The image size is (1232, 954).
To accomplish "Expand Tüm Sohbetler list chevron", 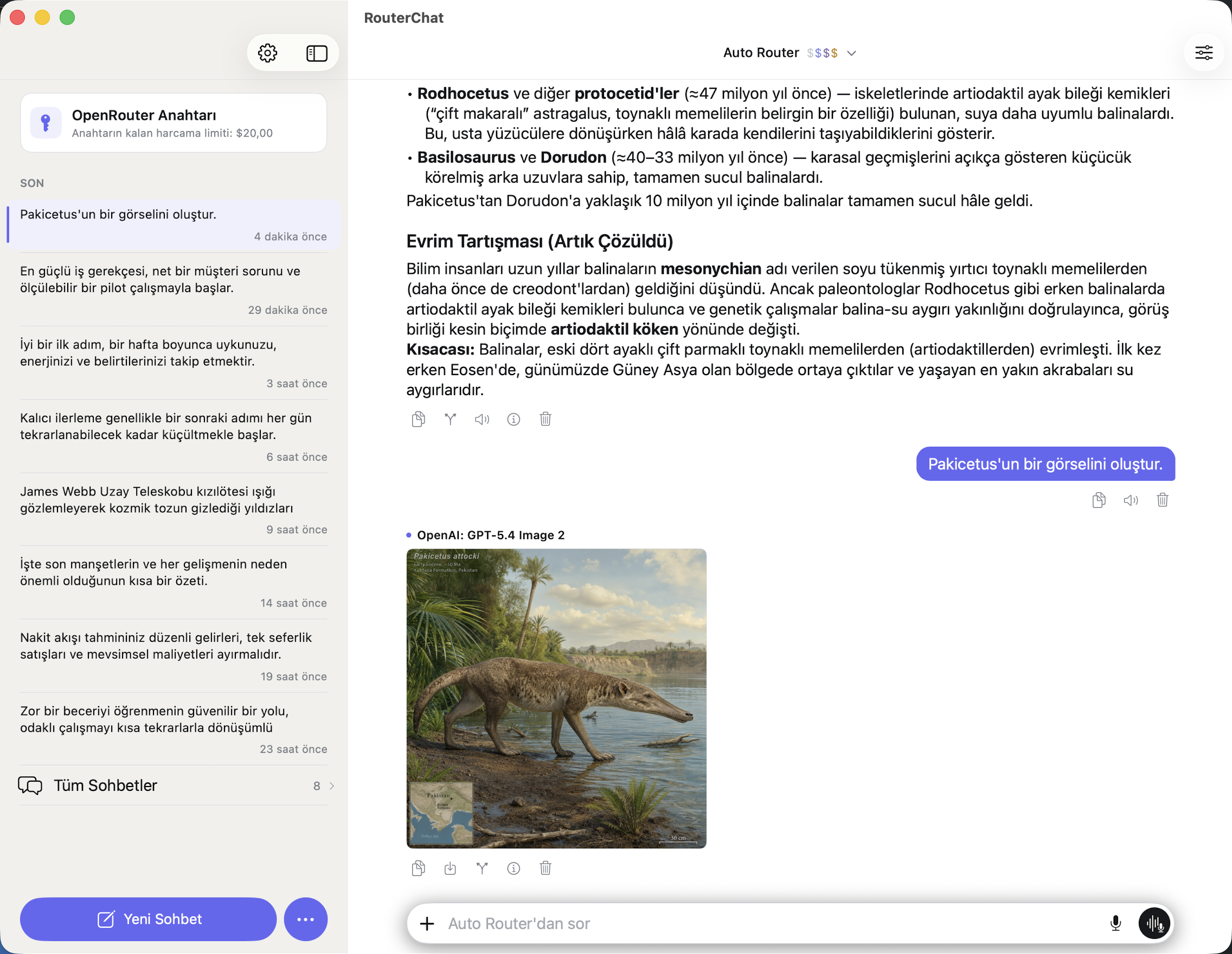I will (x=332, y=785).
